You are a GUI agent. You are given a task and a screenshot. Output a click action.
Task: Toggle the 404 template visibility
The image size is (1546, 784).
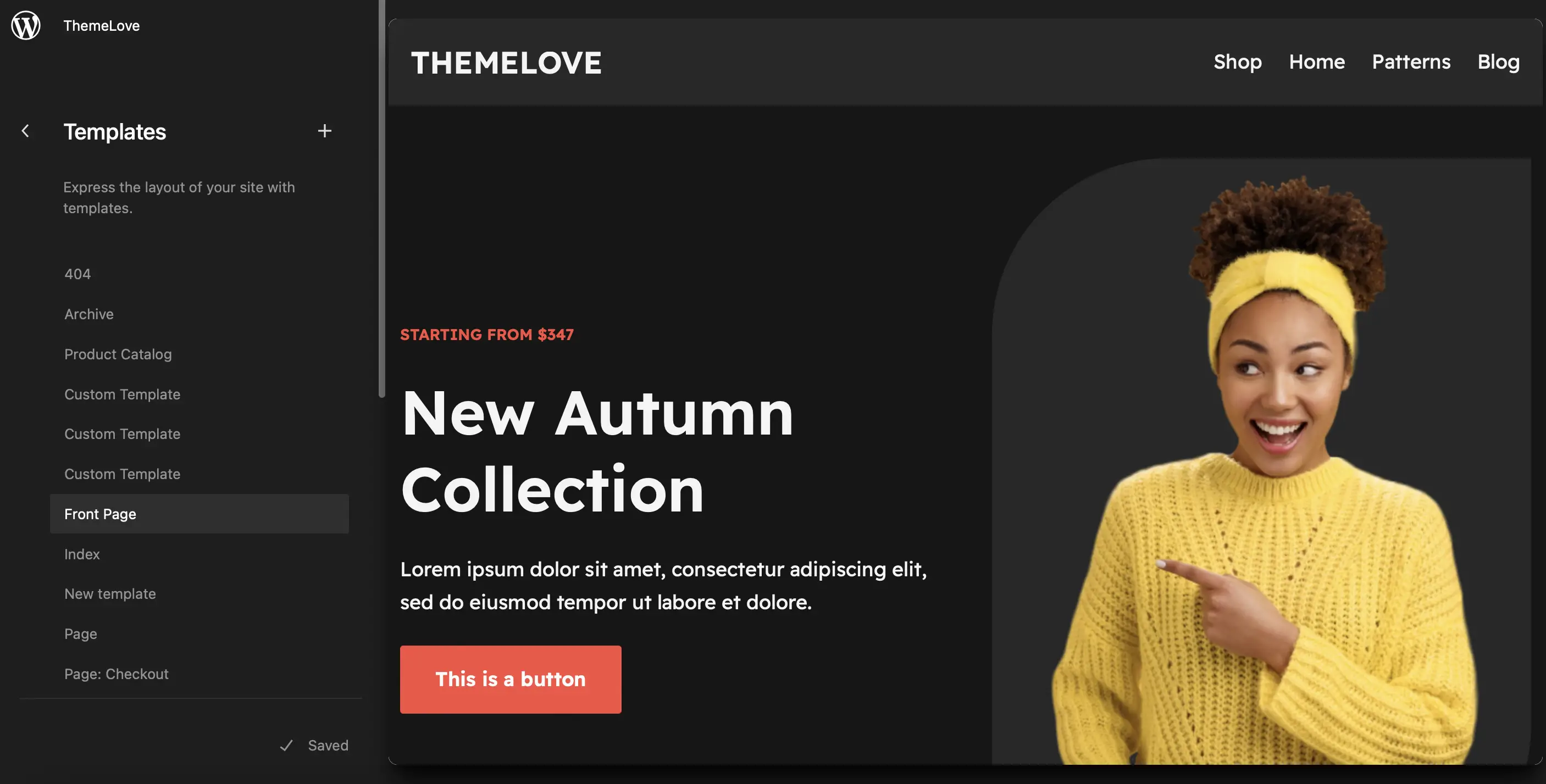point(77,273)
